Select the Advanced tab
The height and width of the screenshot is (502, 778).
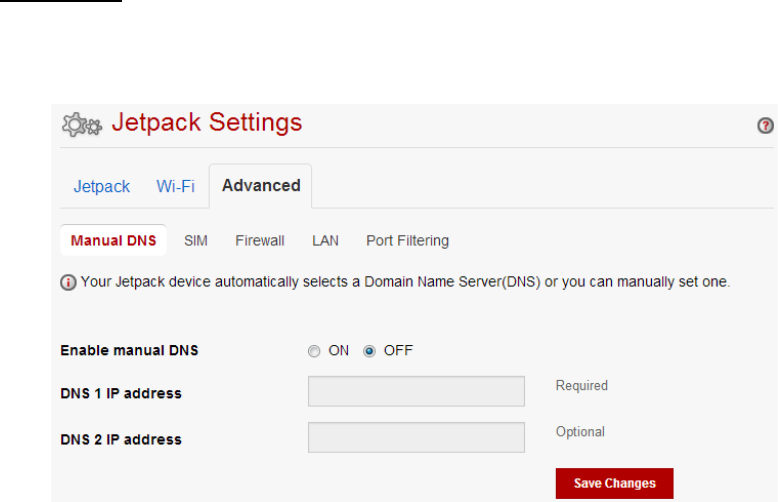[261, 186]
